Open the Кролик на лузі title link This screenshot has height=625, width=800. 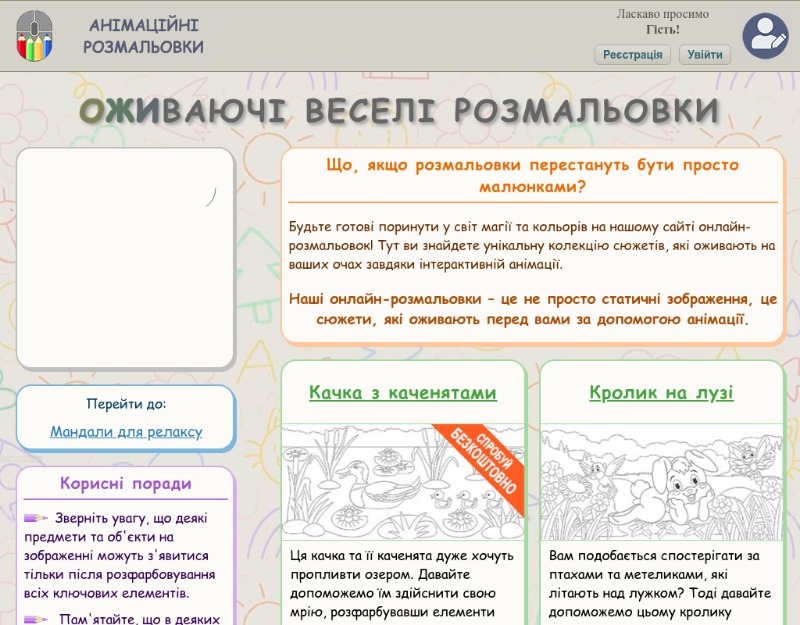coord(661,392)
